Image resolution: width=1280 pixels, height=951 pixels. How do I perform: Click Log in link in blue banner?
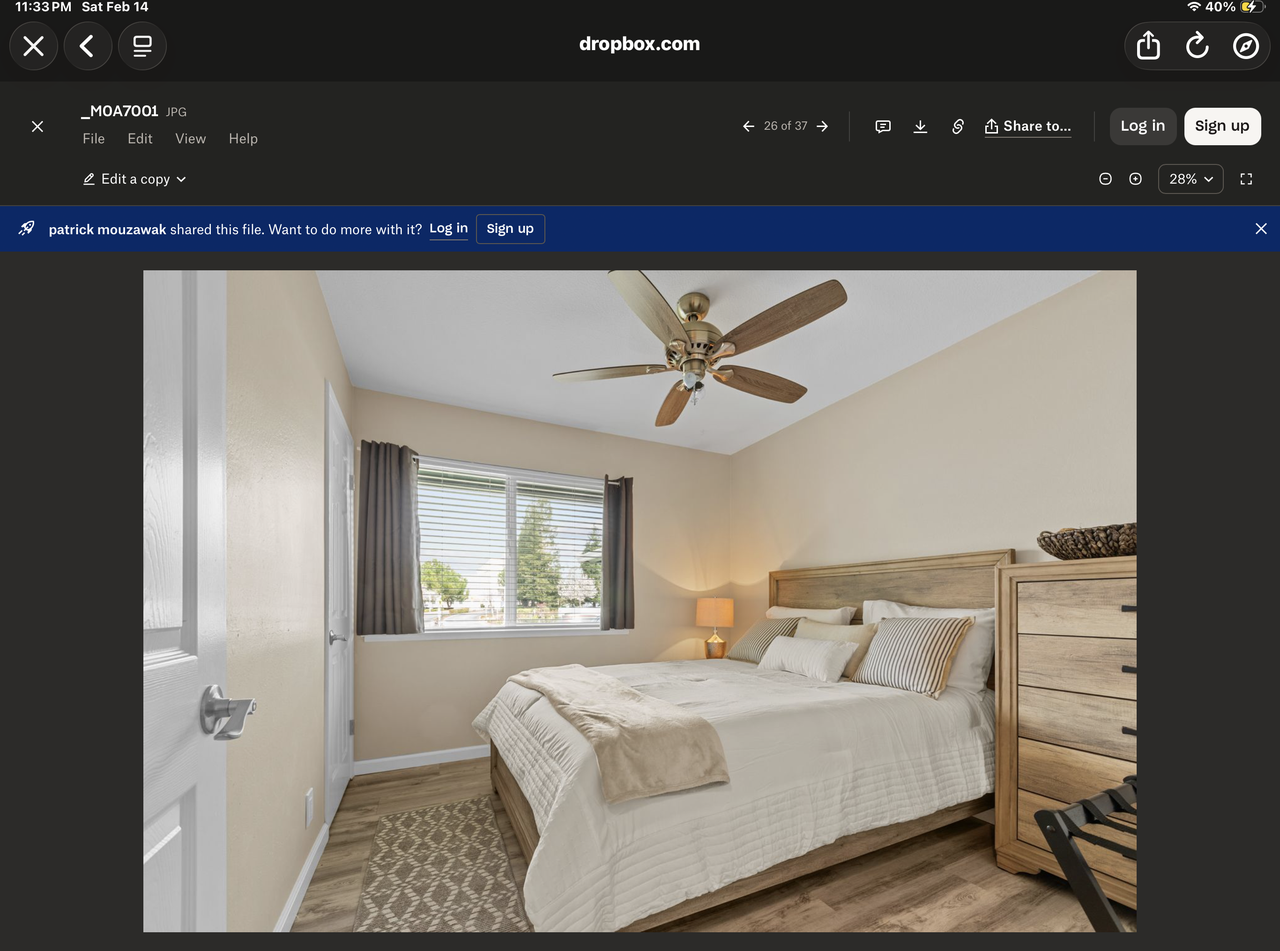(448, 228)
